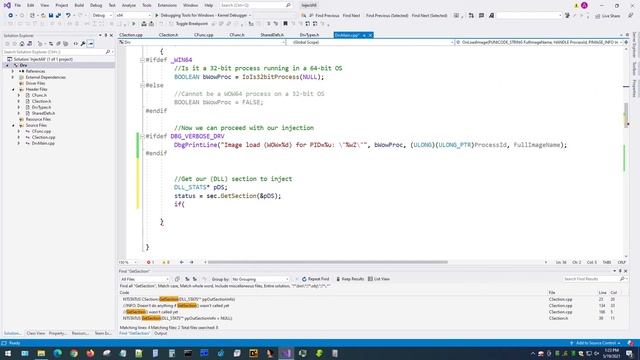Click Solution Explorer properties wrench icon
The height and width of the screenshot is (360, 640).
(x=83, y=43)
